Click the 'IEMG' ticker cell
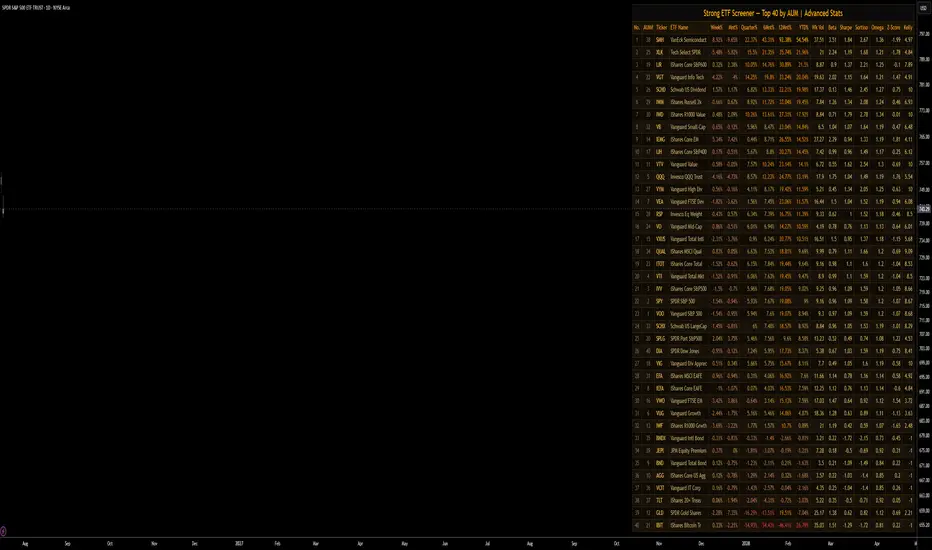Screen dimensions: 932x550 click(x=660, y=140)
